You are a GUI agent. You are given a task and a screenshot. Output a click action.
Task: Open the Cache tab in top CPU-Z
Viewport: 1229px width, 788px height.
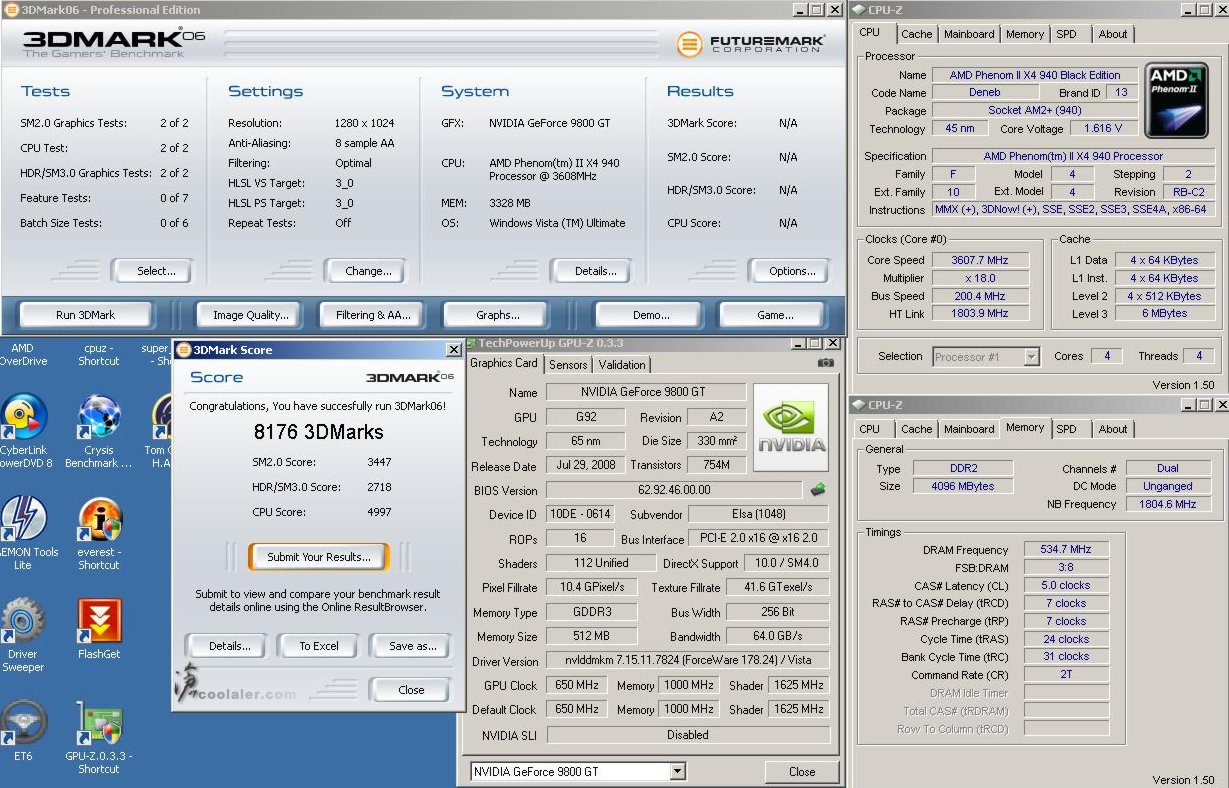point(916,34)
